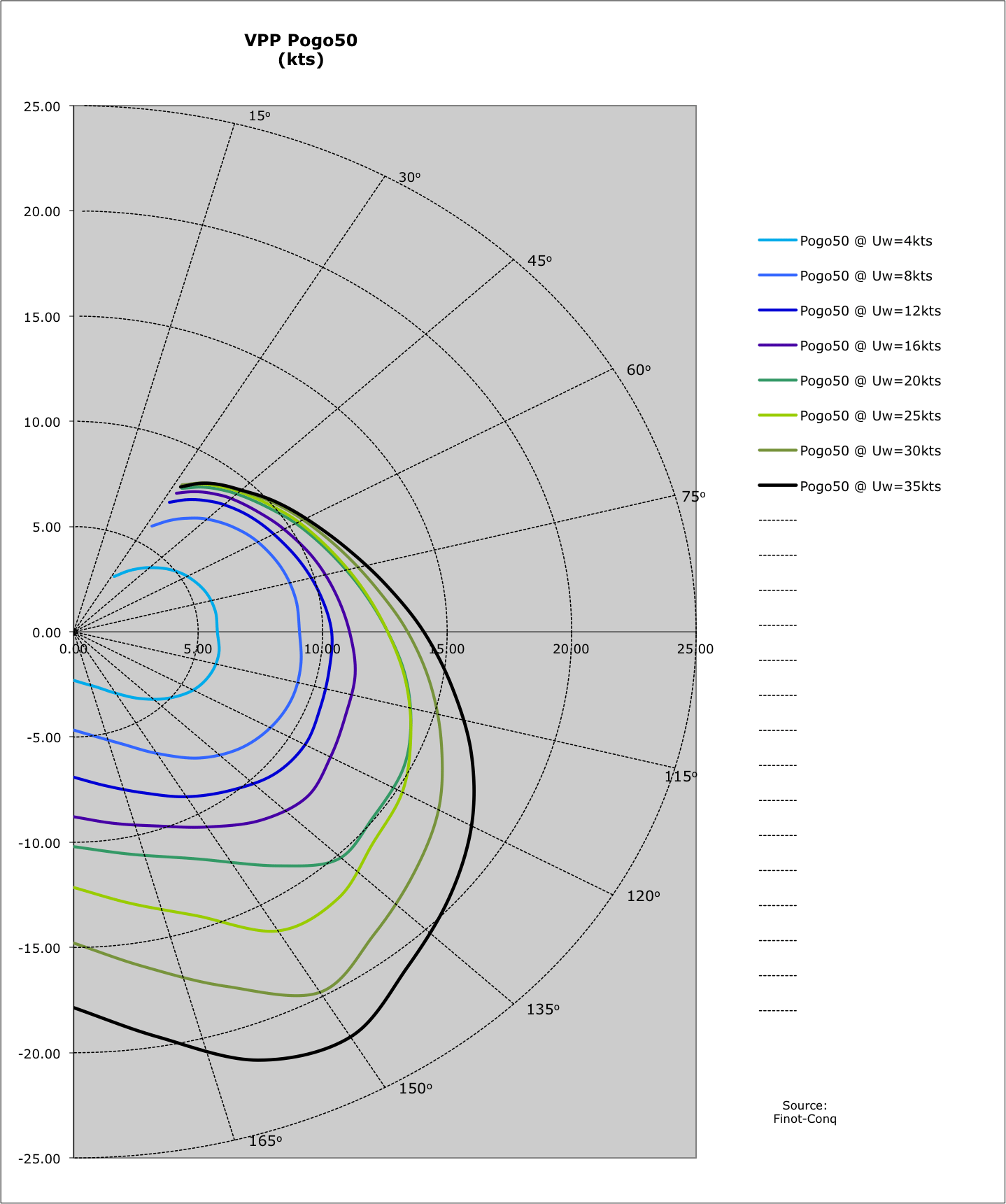Viewport: 1006px width, 1204px height.
Task: Click the y-axis value 10.00
Action: (x=42, y=422)
